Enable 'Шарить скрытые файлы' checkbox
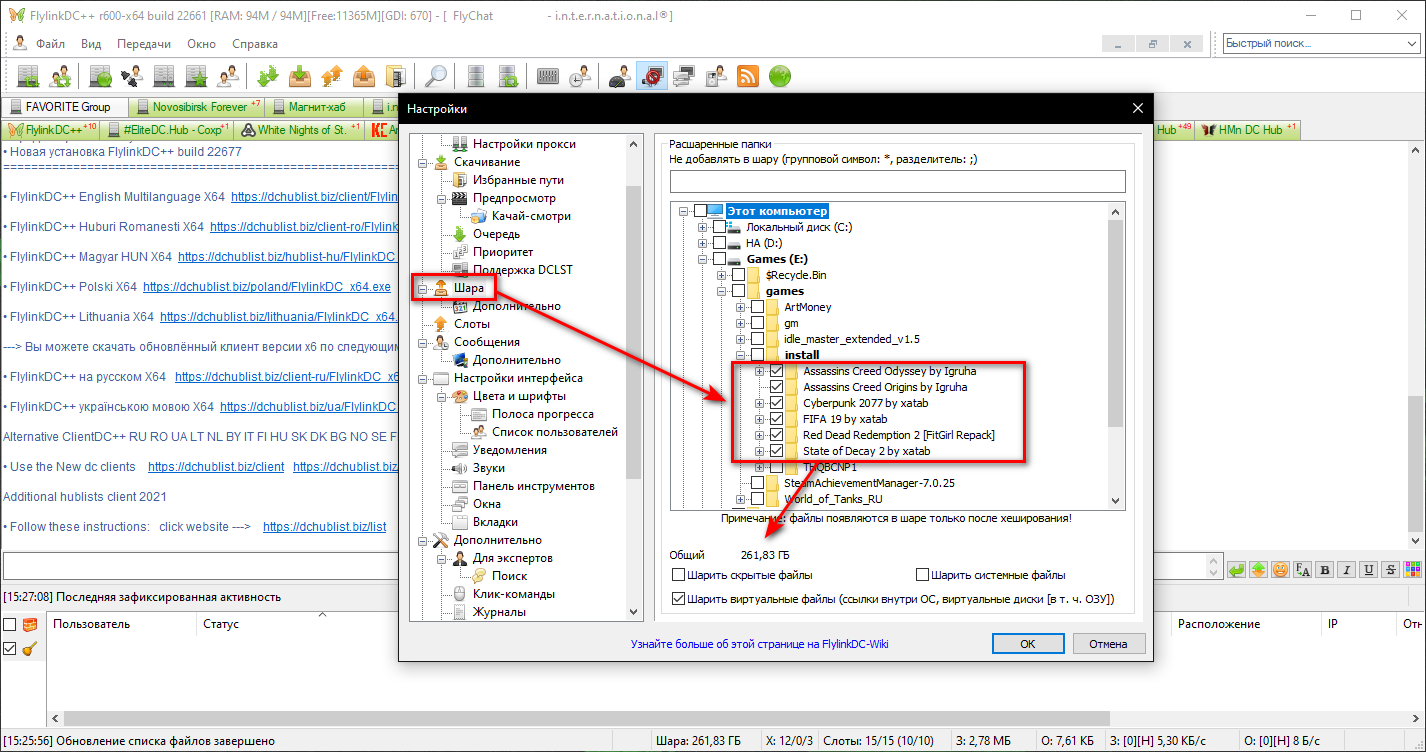This screenshot has height=752, width=1426. tap(679, 575)
